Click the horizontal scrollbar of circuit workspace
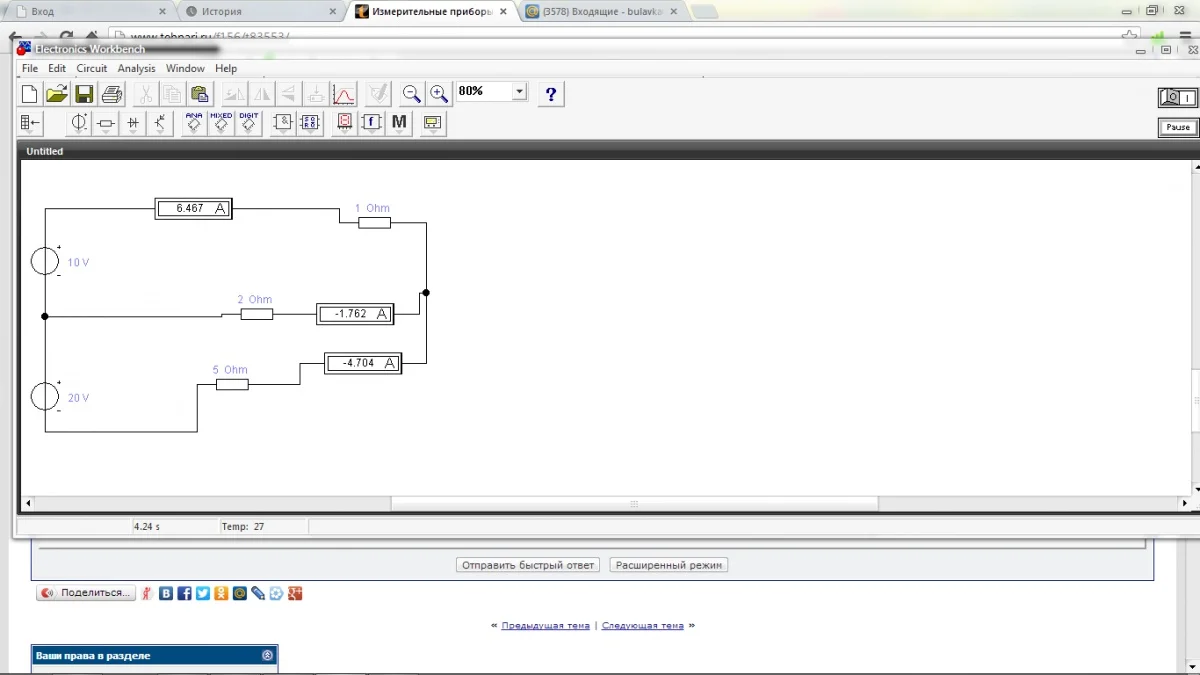This screenshot has width=1200, height=675. (633, 503)
